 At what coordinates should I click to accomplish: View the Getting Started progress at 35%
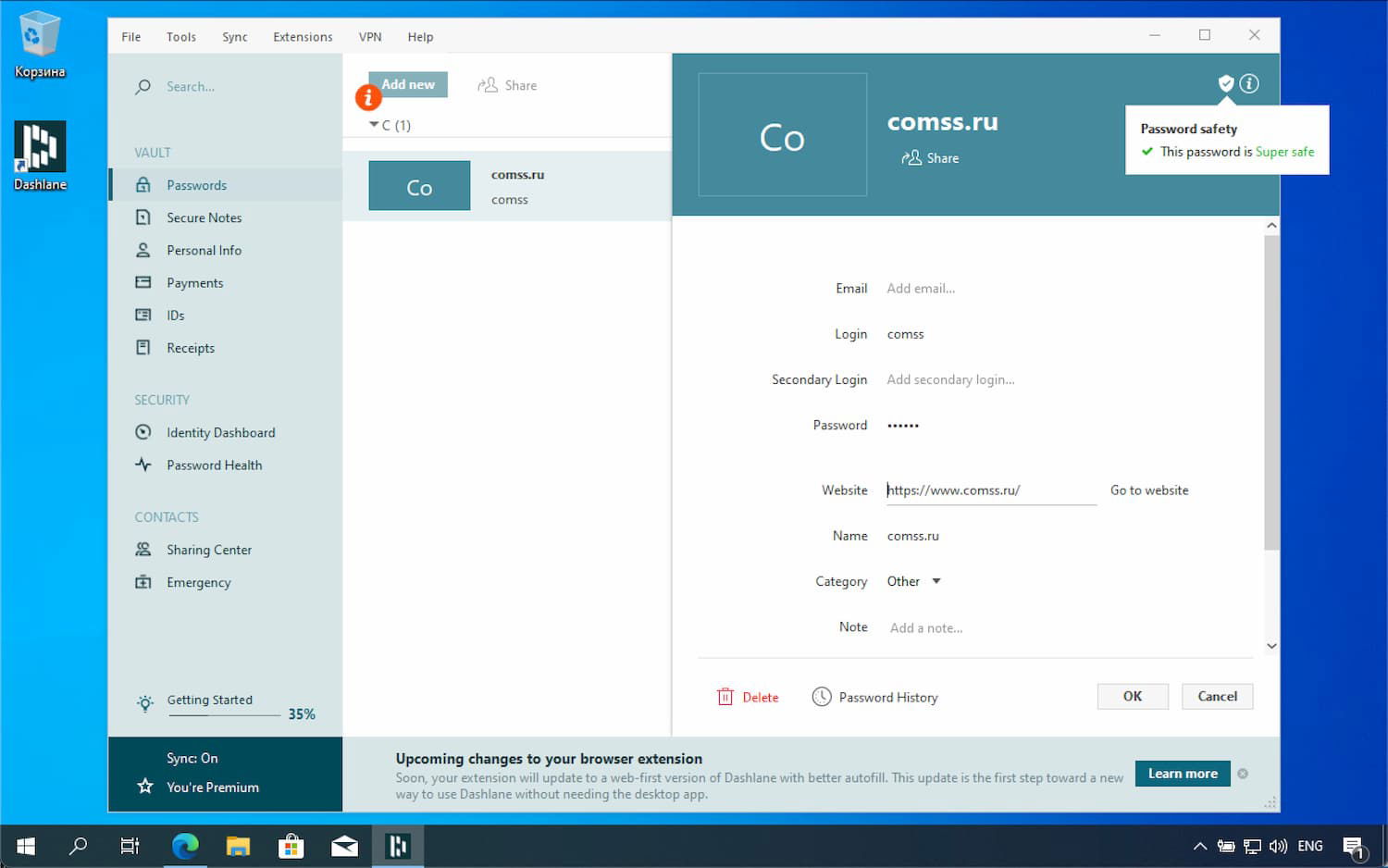tap(209, 700)
